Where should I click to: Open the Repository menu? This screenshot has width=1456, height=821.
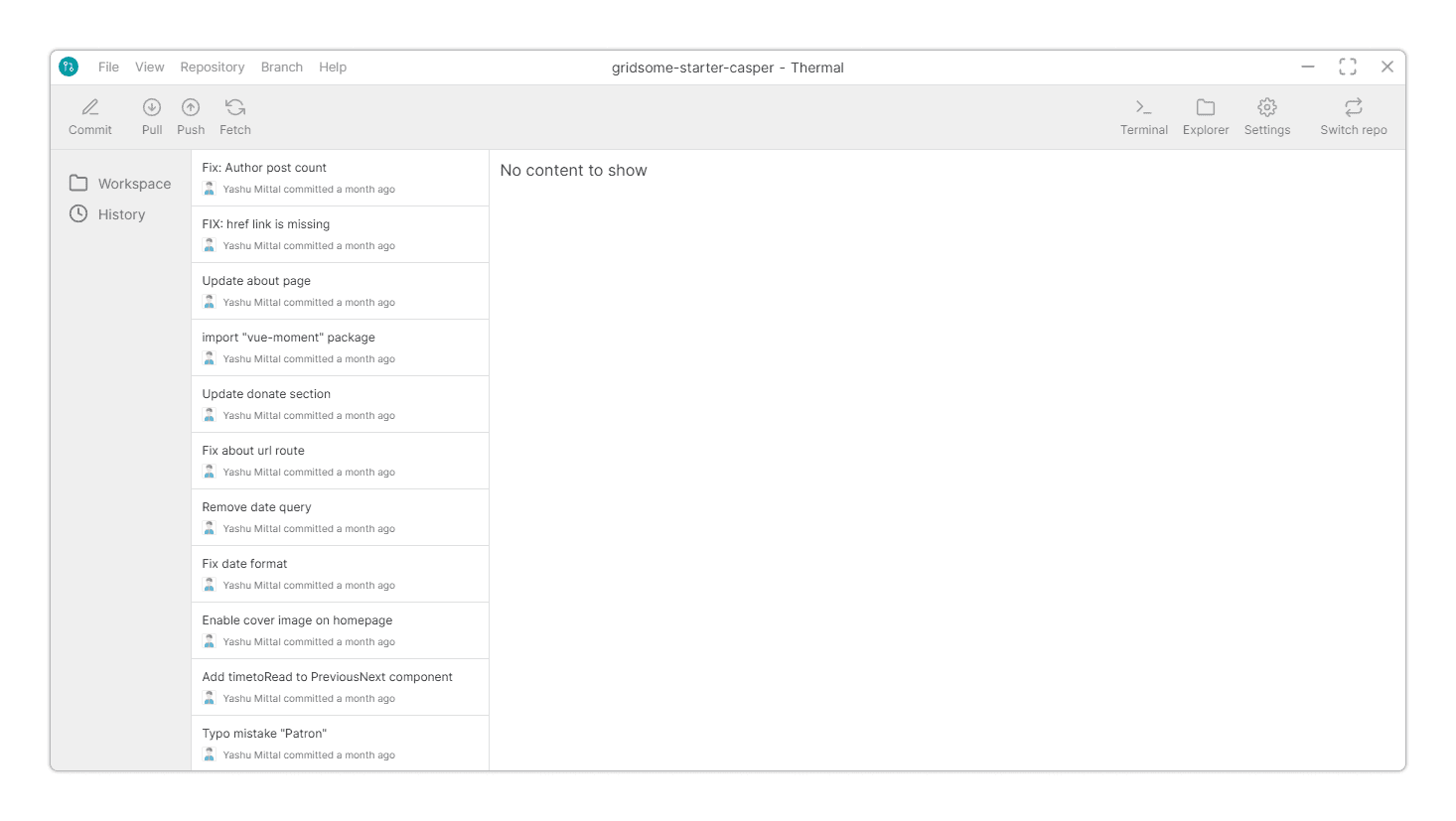click(x=213, y=68)
